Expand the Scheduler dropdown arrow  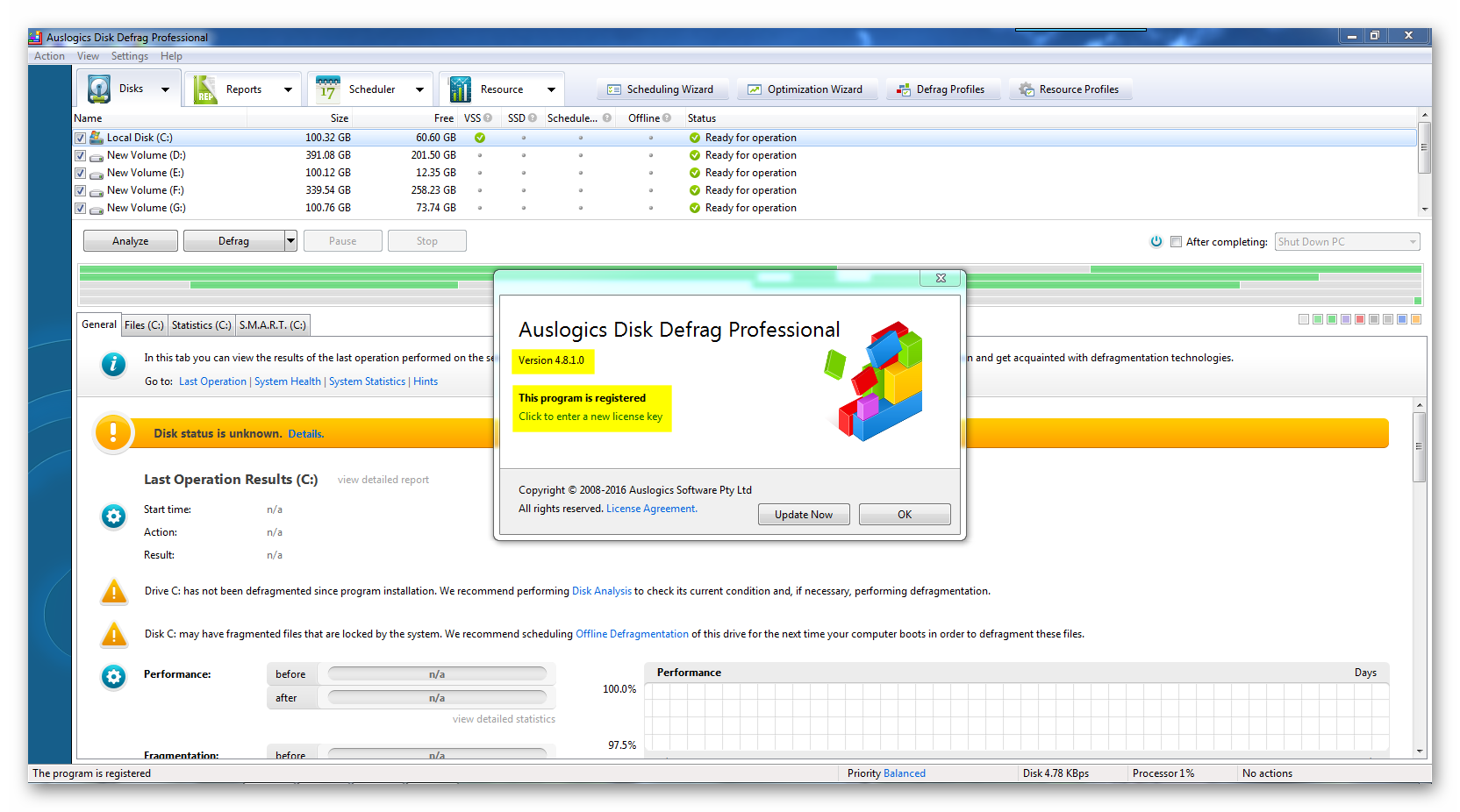(x=419, y=89)
